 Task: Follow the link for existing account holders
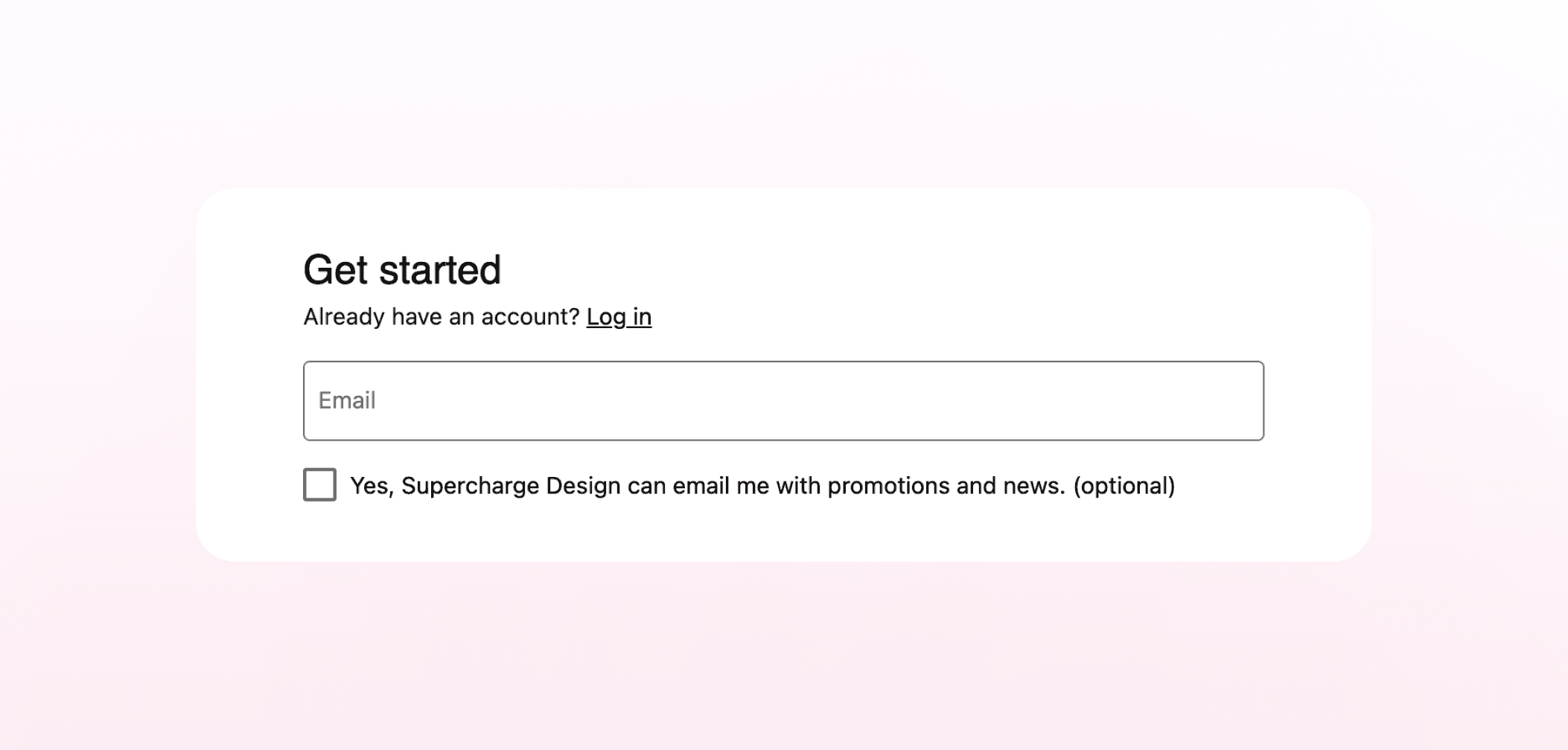coord(619,315)
